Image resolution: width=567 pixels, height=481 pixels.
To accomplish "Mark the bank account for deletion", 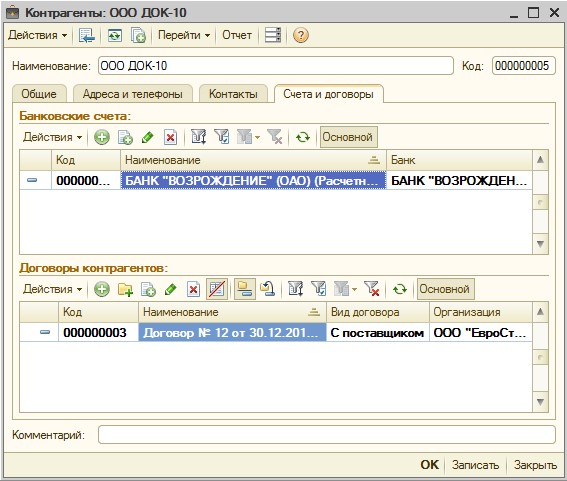I will pos(170,137).
